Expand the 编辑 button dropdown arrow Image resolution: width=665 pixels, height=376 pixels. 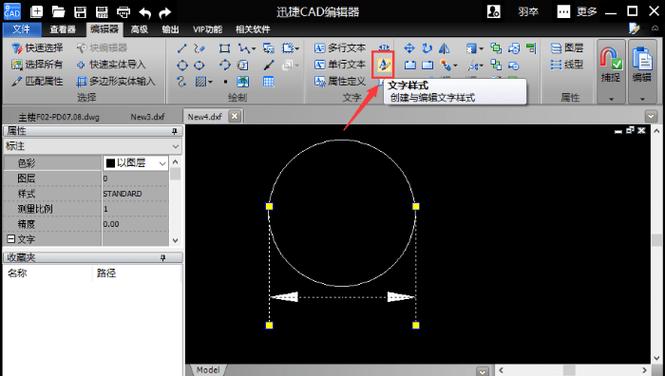click(642, 99)
